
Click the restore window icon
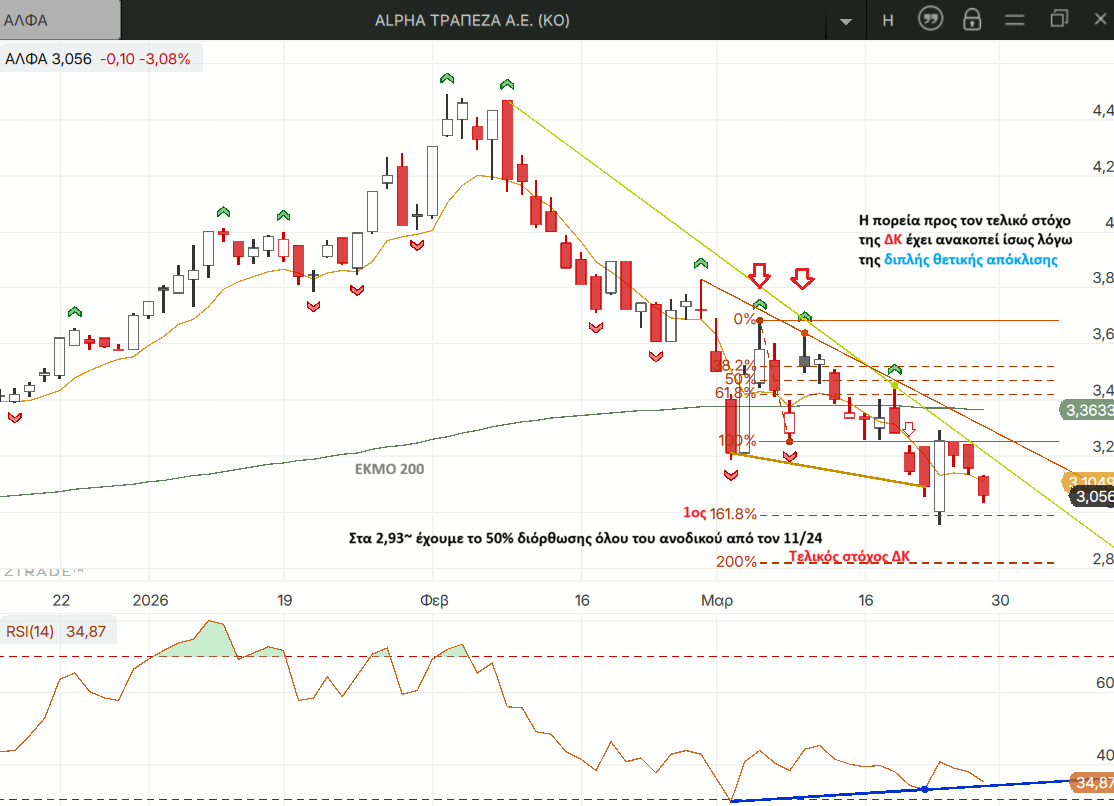tap(1059, 19)
